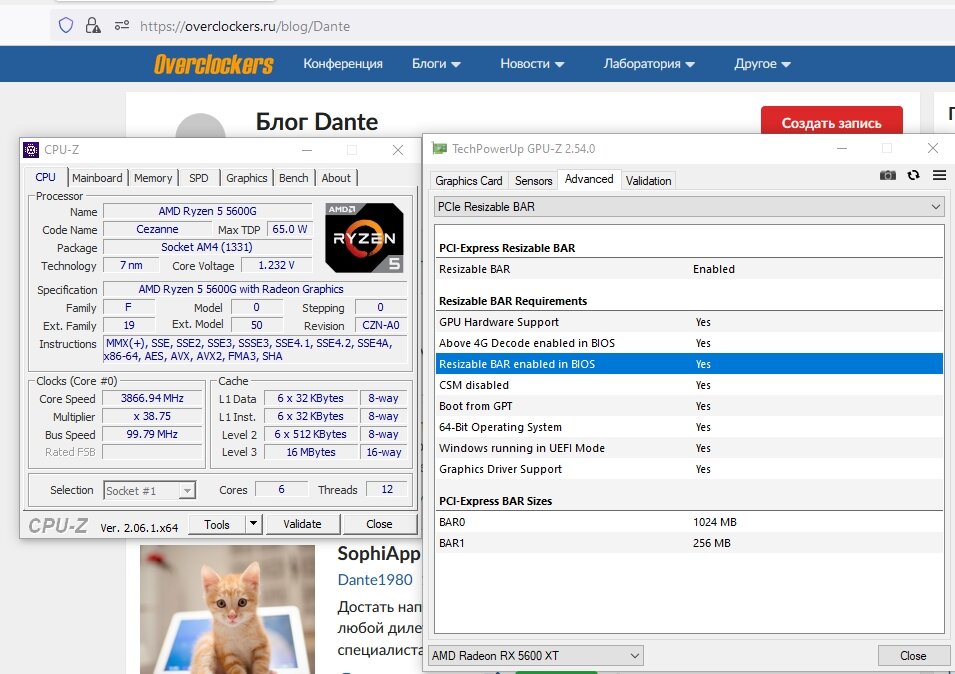Click the AMD Ryzen 5 5600G name field
This screenshot has height=674, width=955.
(x=208, y=211)
